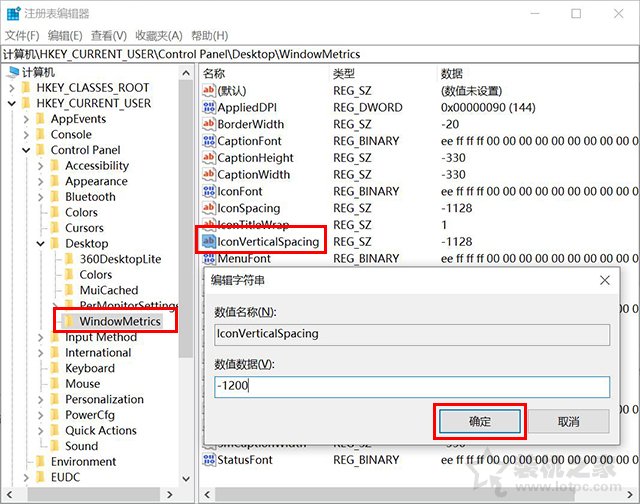The image size is (640, 504).
Task: Click the HKEY_CLASSES_ROOT folder icon
Action: pos(26,88)
